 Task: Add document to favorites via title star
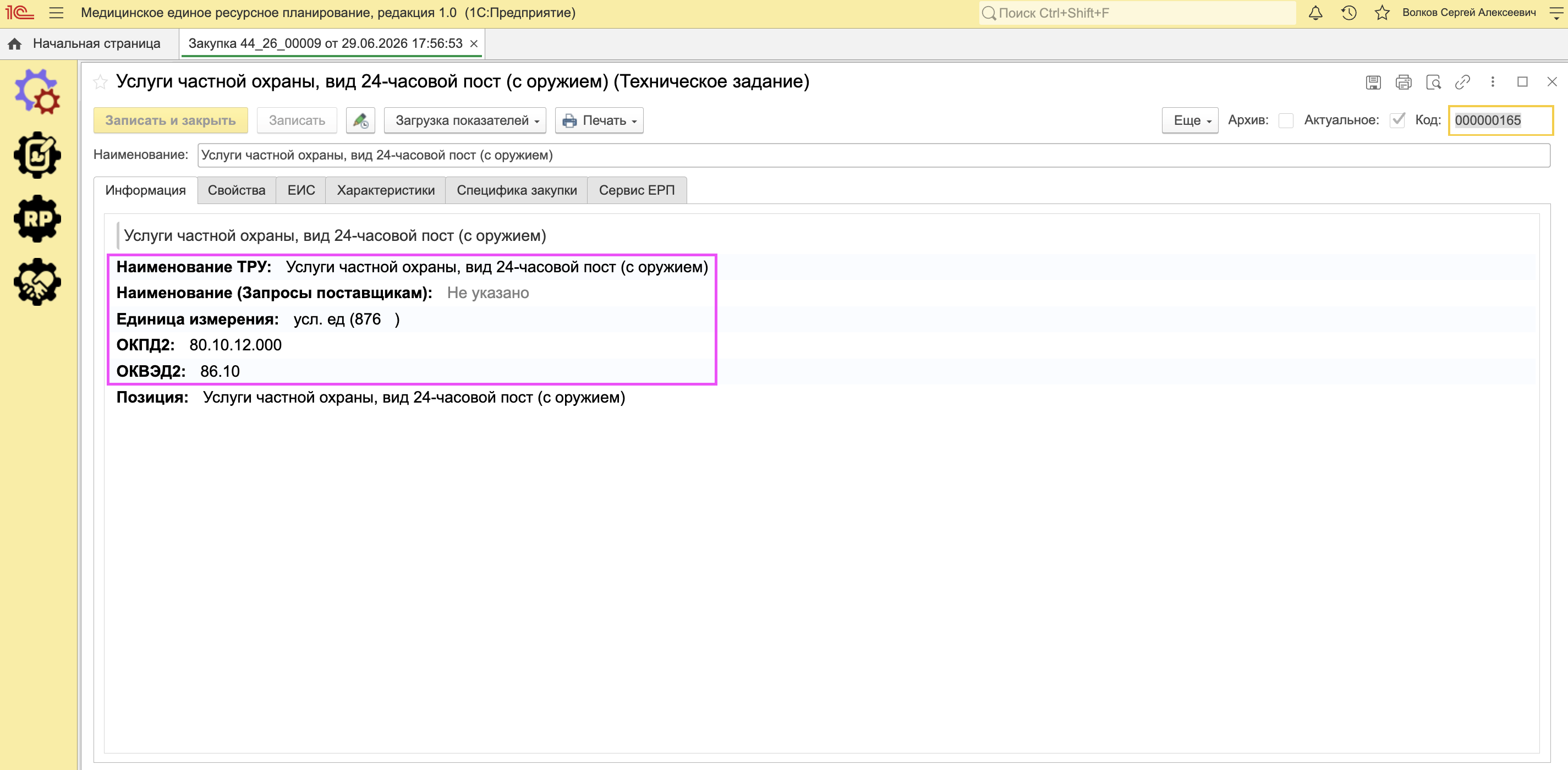click(x=101, y=81)
